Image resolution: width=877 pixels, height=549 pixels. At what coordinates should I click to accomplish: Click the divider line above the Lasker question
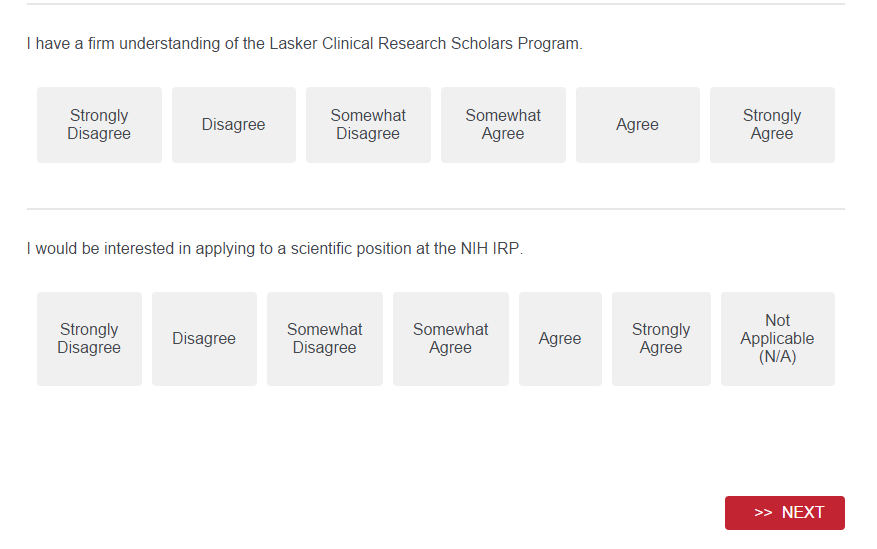[436, 4]
